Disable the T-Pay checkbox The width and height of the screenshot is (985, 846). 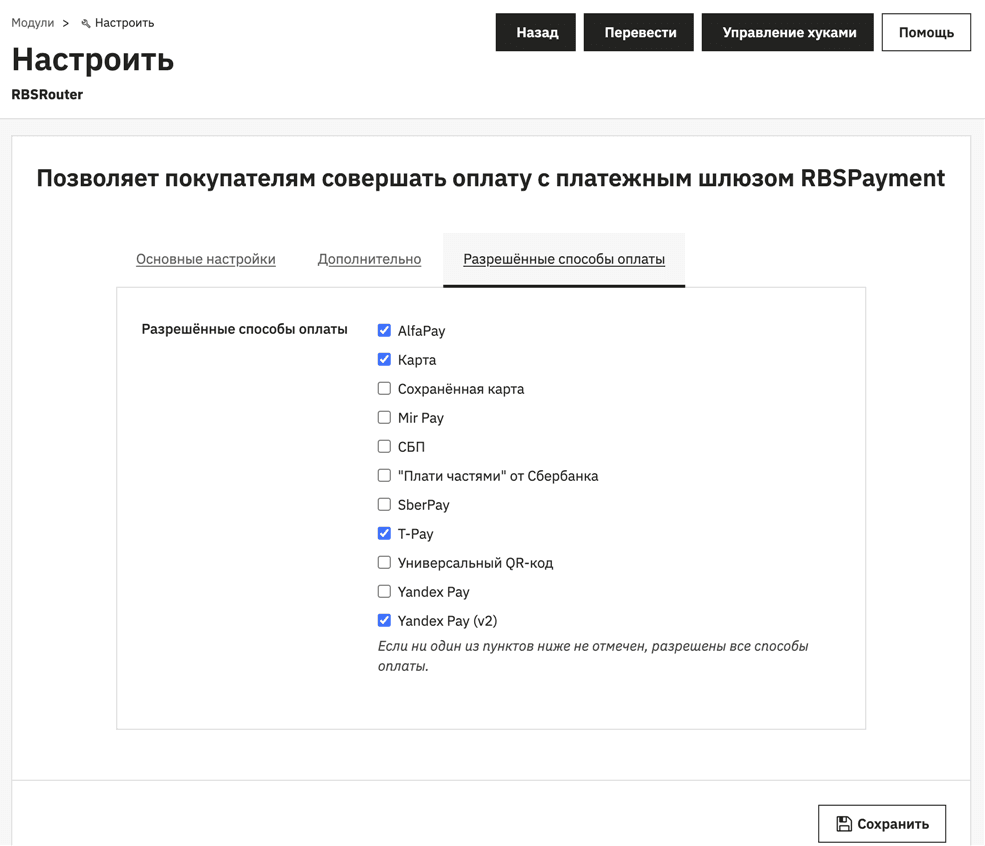point(384,533)
